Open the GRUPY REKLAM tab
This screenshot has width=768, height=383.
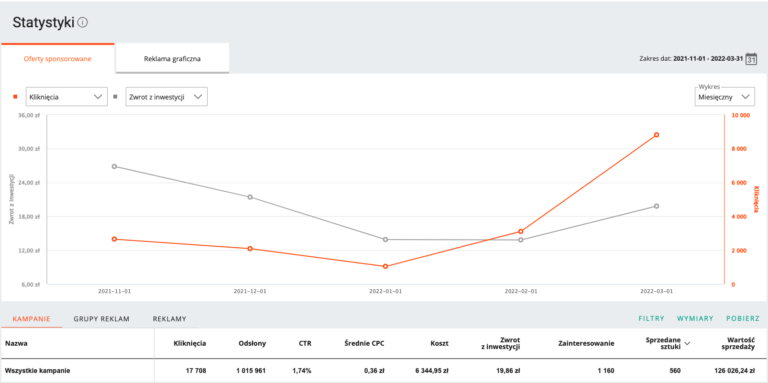click(x=101, y=319)
